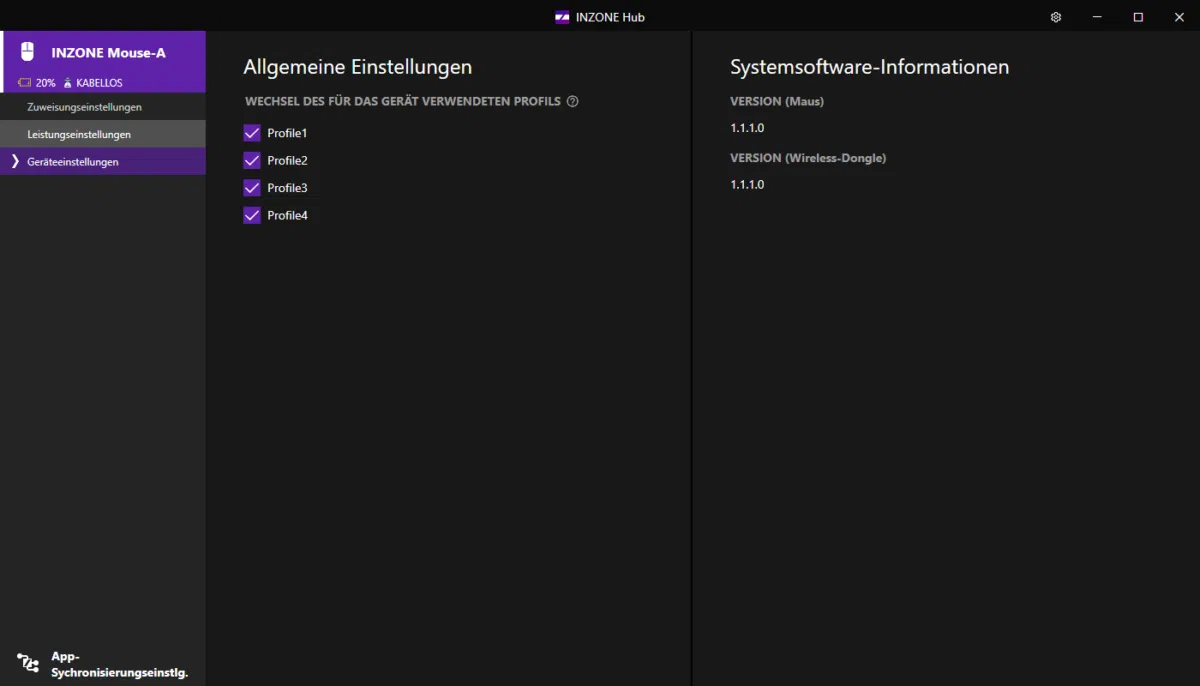Click the App-Synchronisierung icon at bottom left
The height and width of the screenshot is (686, 1200).
coord(28,662)
